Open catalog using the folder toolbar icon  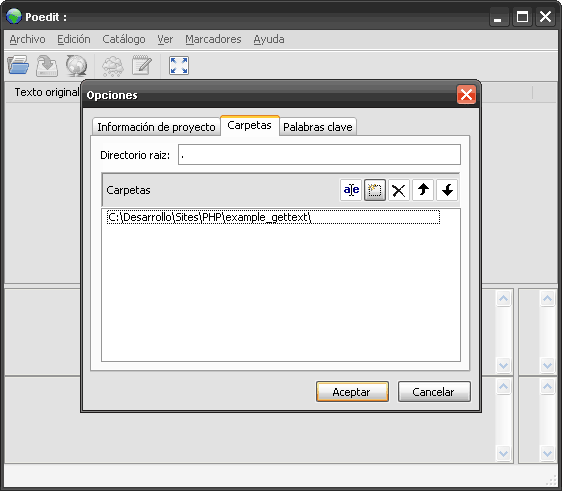click(18, 66)
